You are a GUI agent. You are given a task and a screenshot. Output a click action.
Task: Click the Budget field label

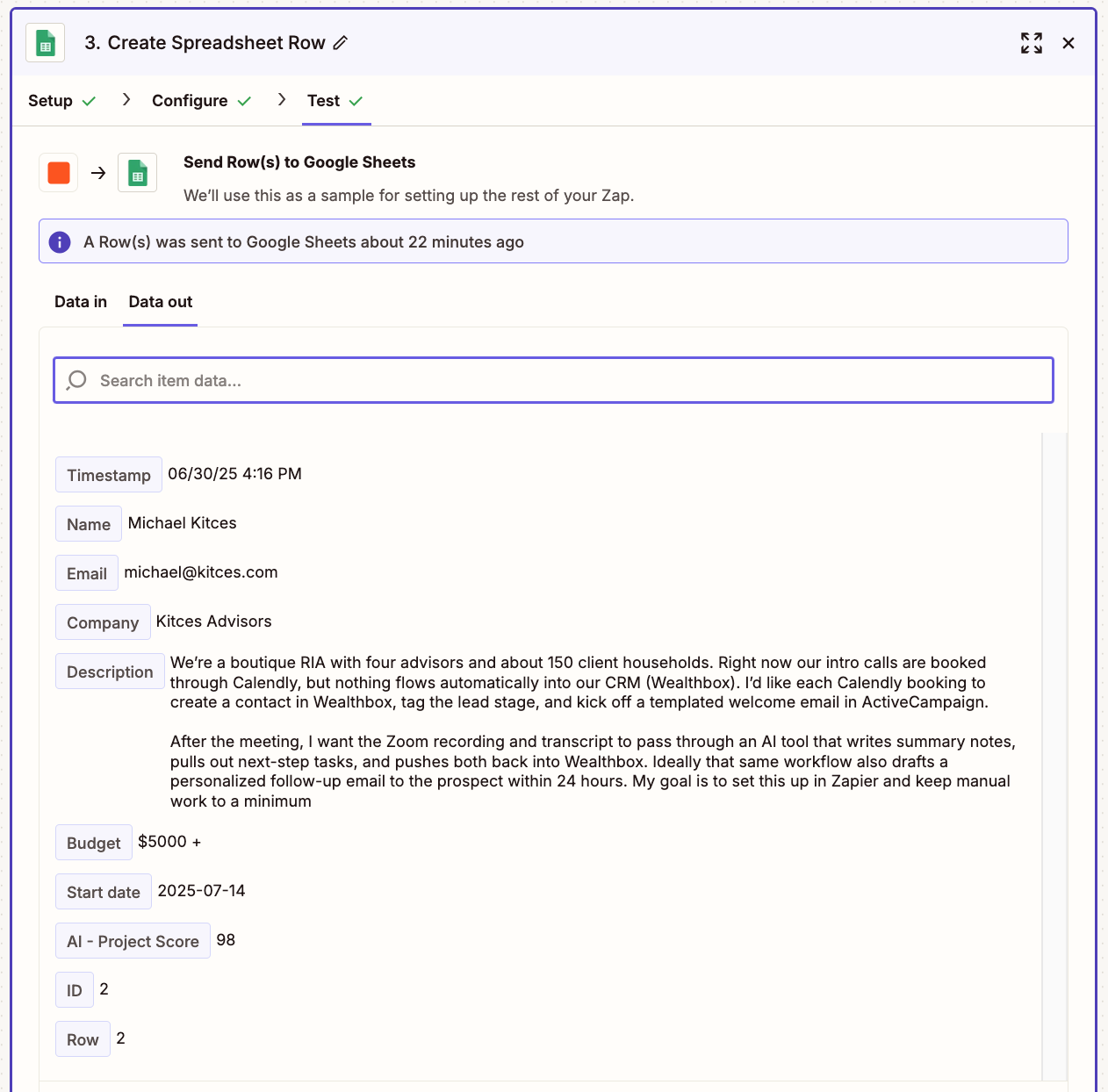94,843
